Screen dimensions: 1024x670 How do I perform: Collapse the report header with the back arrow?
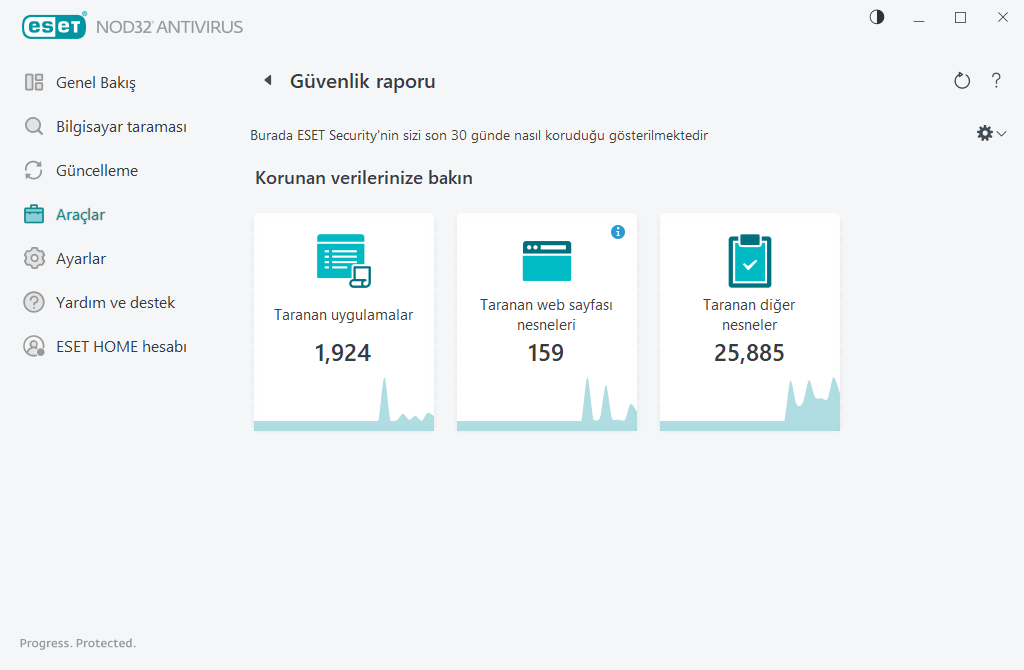267,80
